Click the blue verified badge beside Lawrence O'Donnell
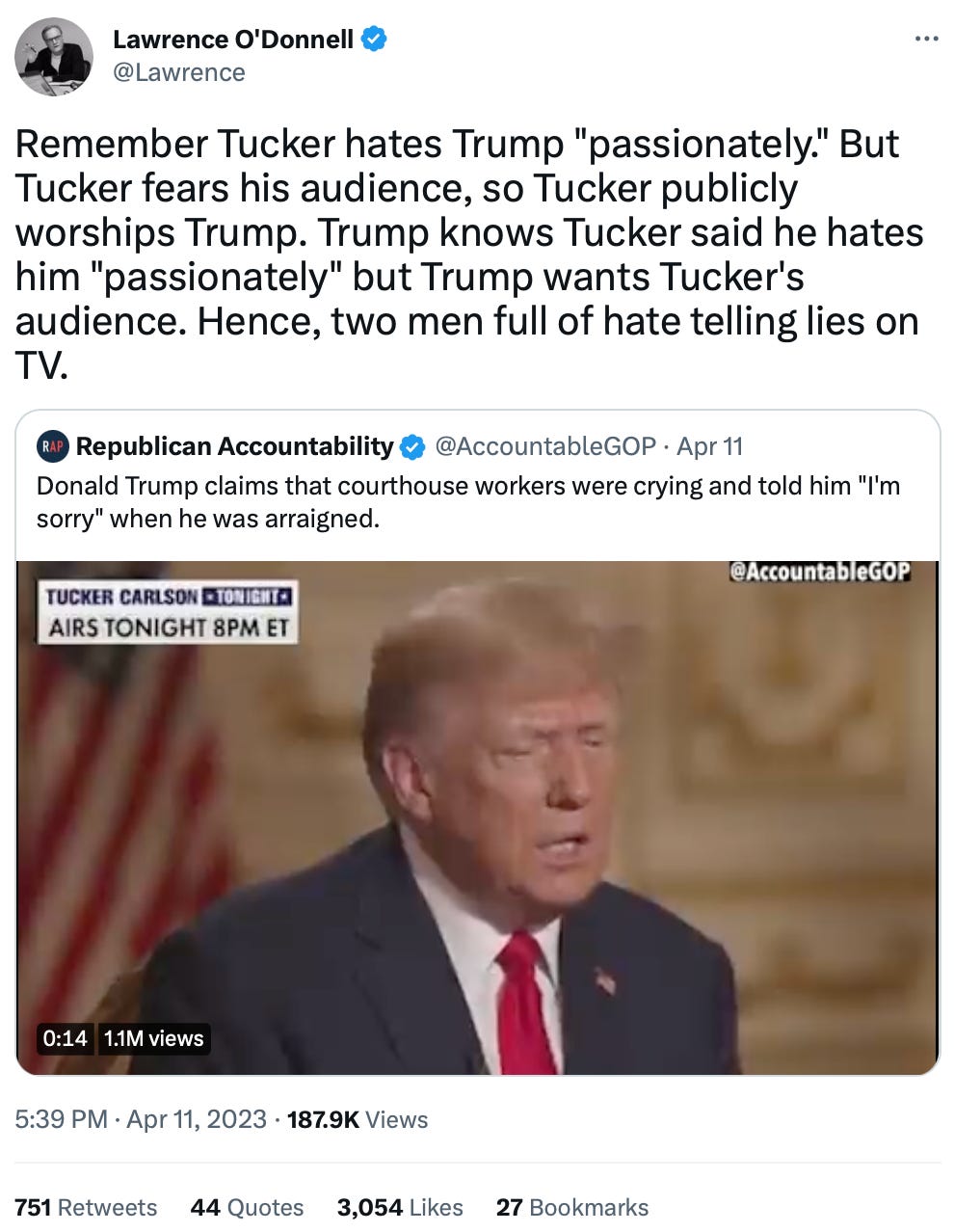The height and width of the screenshot is (1232, 954). 374,40
